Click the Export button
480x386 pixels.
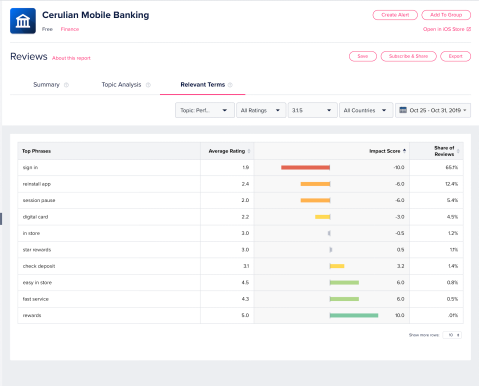pos(455,56)
